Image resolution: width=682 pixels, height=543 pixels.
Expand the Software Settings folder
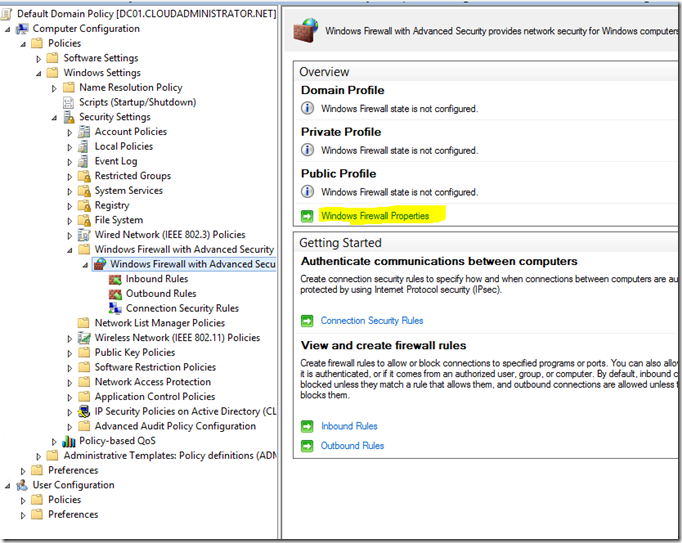tap(40, 59)
